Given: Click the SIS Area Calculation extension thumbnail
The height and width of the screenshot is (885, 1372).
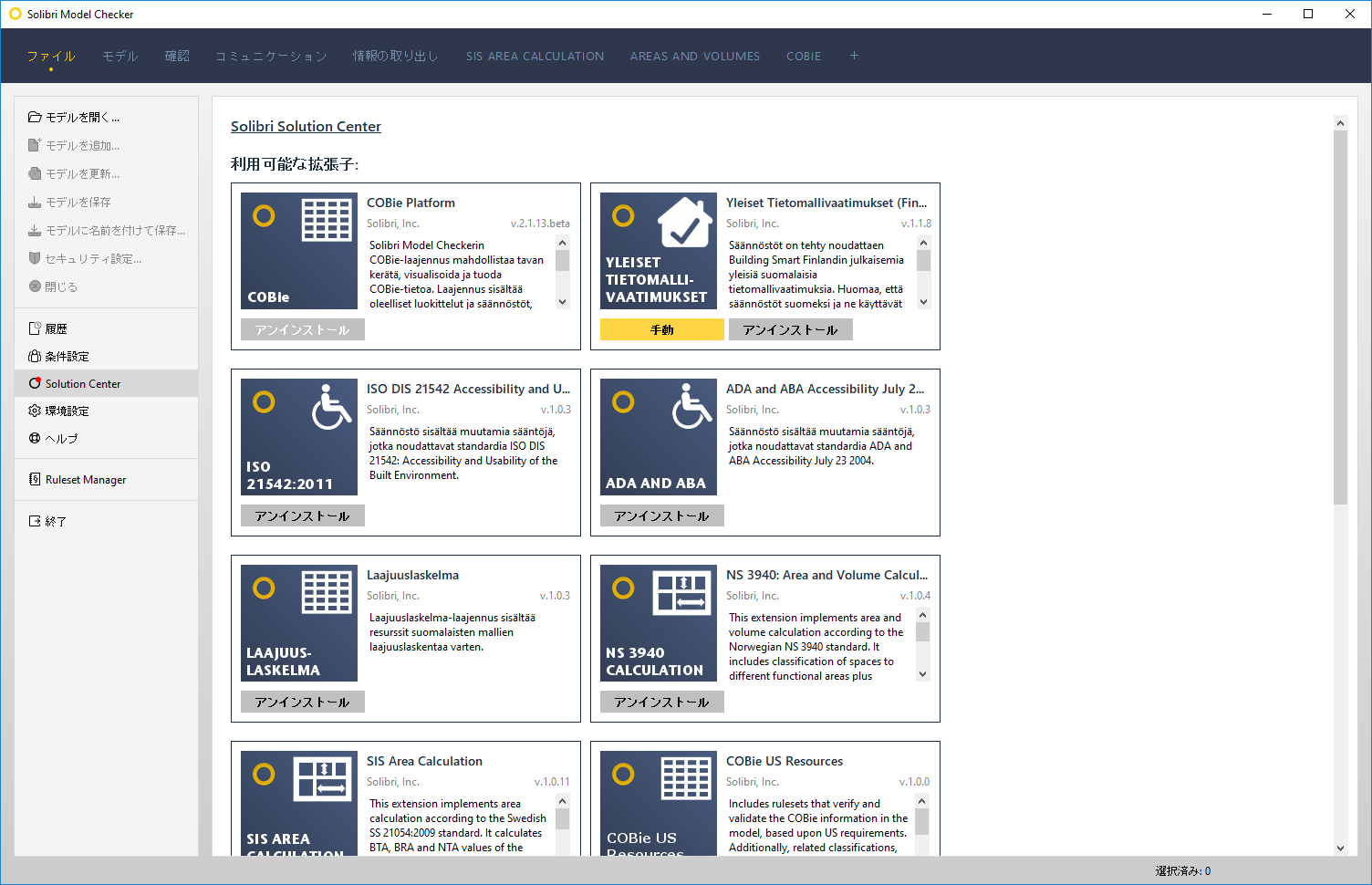Looking at the screenshot, I should pyautogui.click(x=299, y=803).
